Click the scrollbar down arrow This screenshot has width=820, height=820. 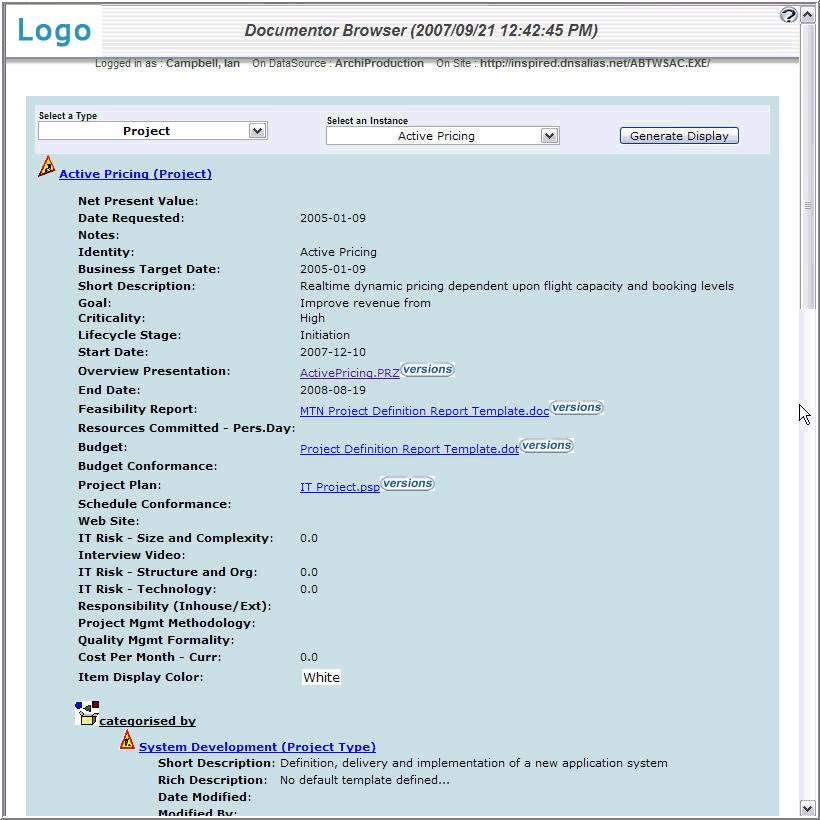[807, 806]
